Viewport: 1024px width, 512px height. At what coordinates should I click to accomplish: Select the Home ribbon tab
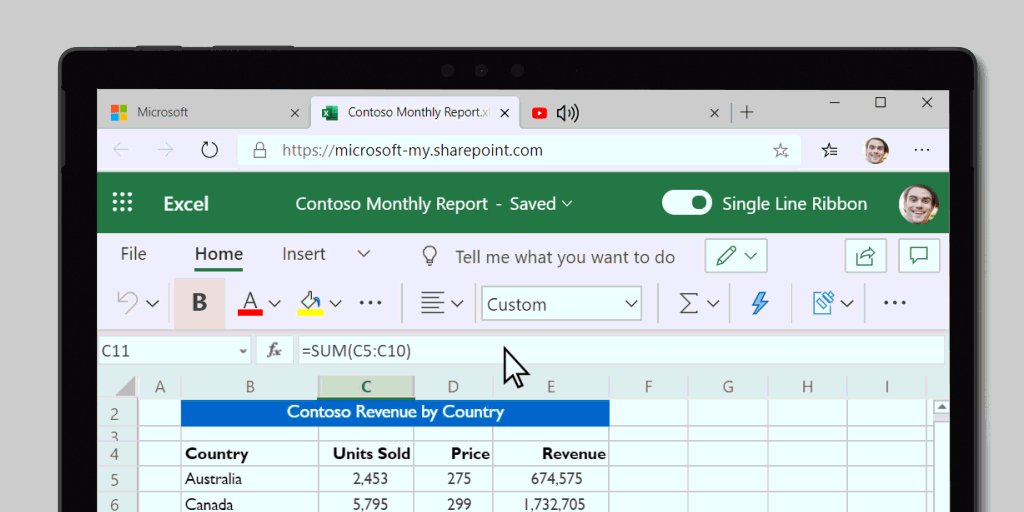pyautogui.click(x=219, y=254)
